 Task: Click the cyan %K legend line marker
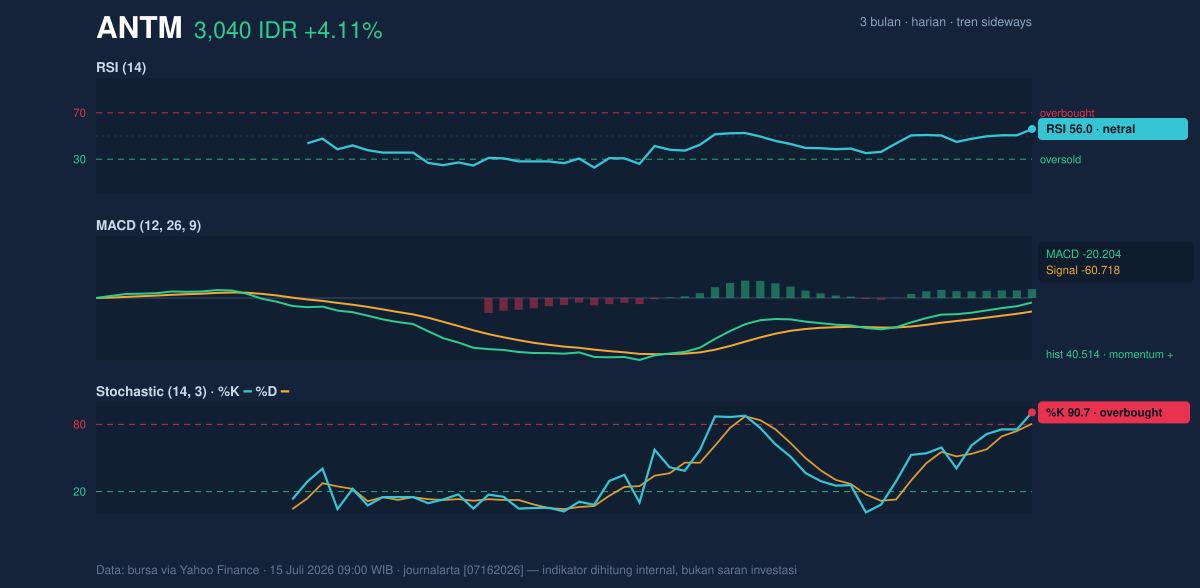pos(247,392)
